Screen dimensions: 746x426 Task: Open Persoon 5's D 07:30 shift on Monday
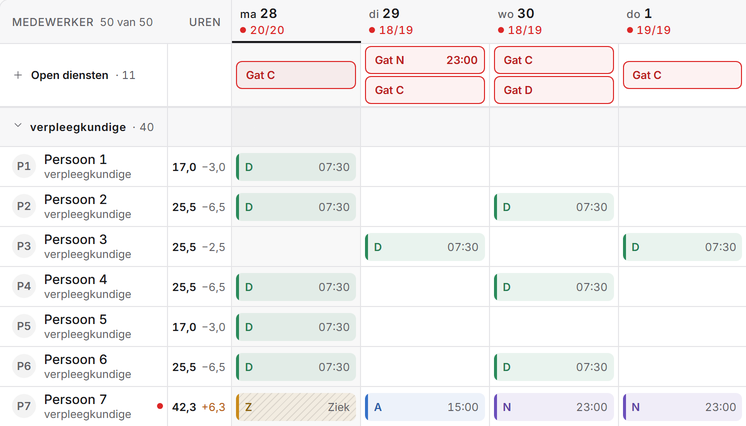coord(296,327)
